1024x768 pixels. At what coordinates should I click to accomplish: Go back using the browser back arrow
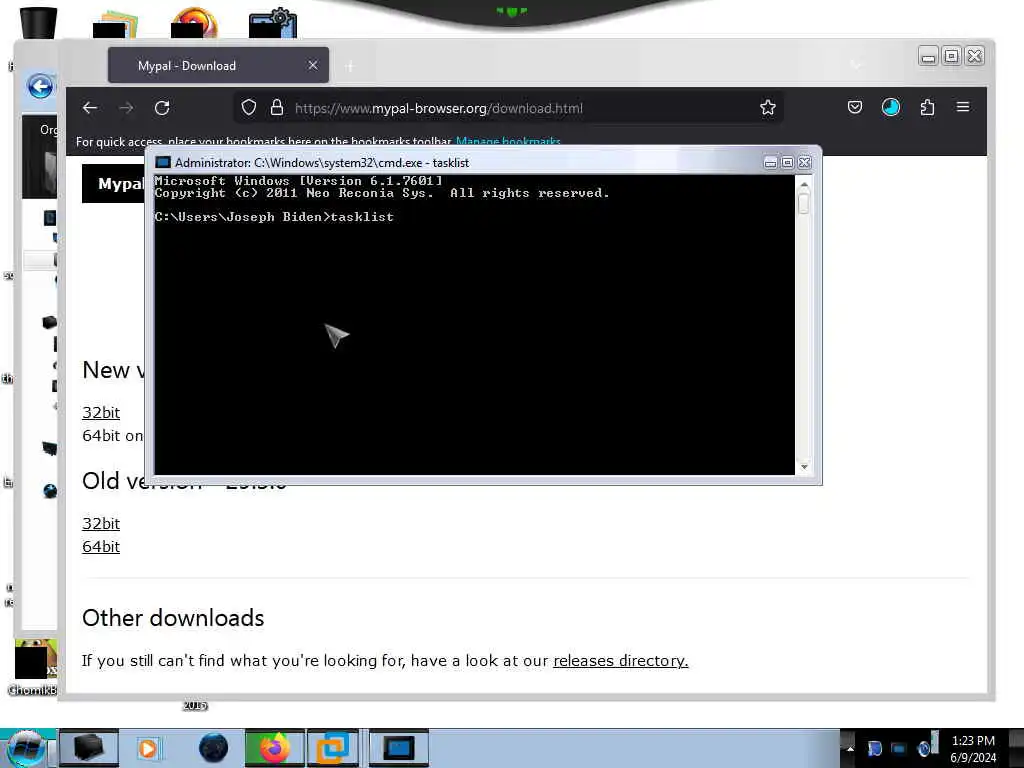(x=90, y=108)
